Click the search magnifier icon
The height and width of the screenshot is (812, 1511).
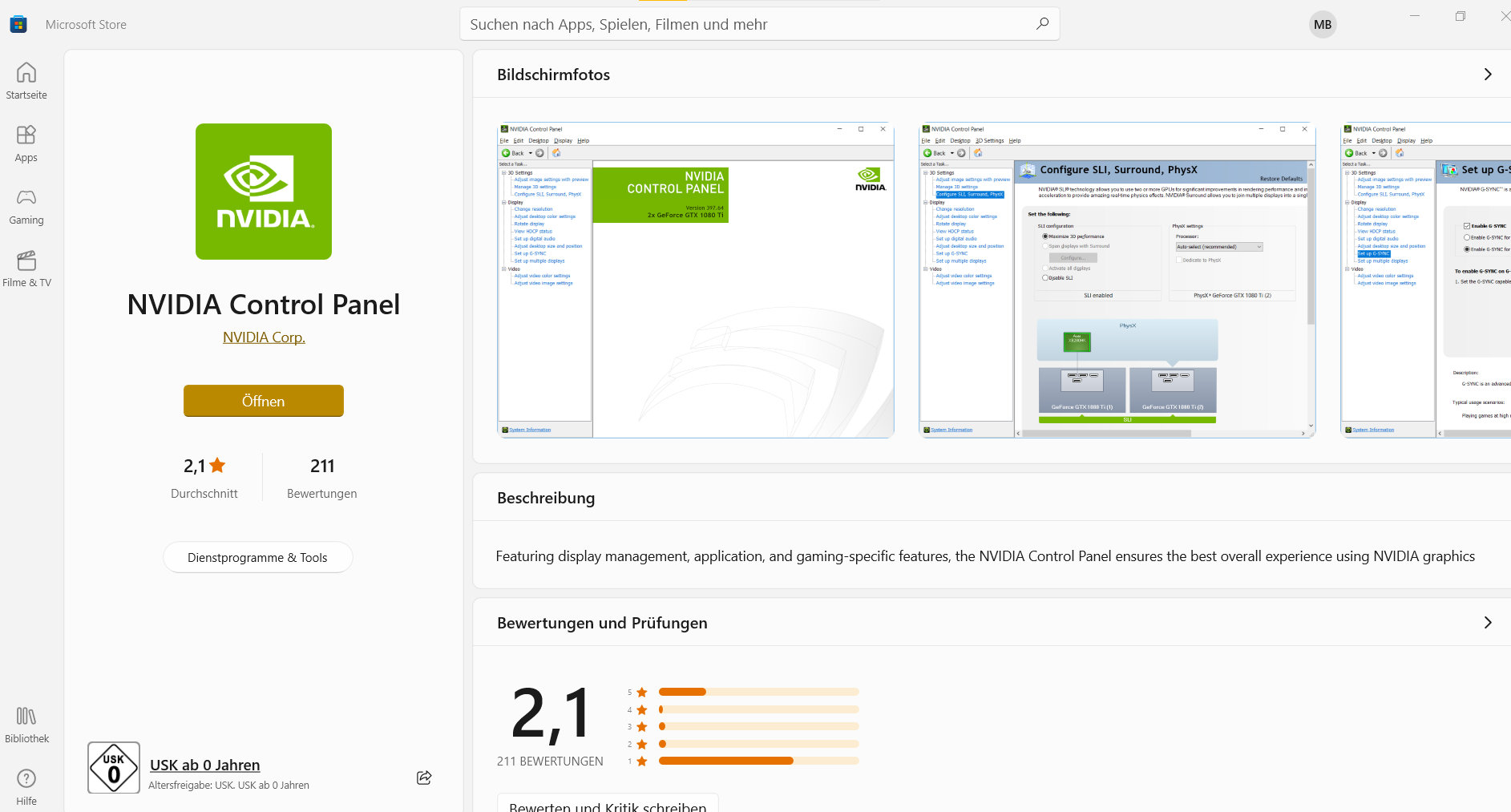click(1042, 24)
